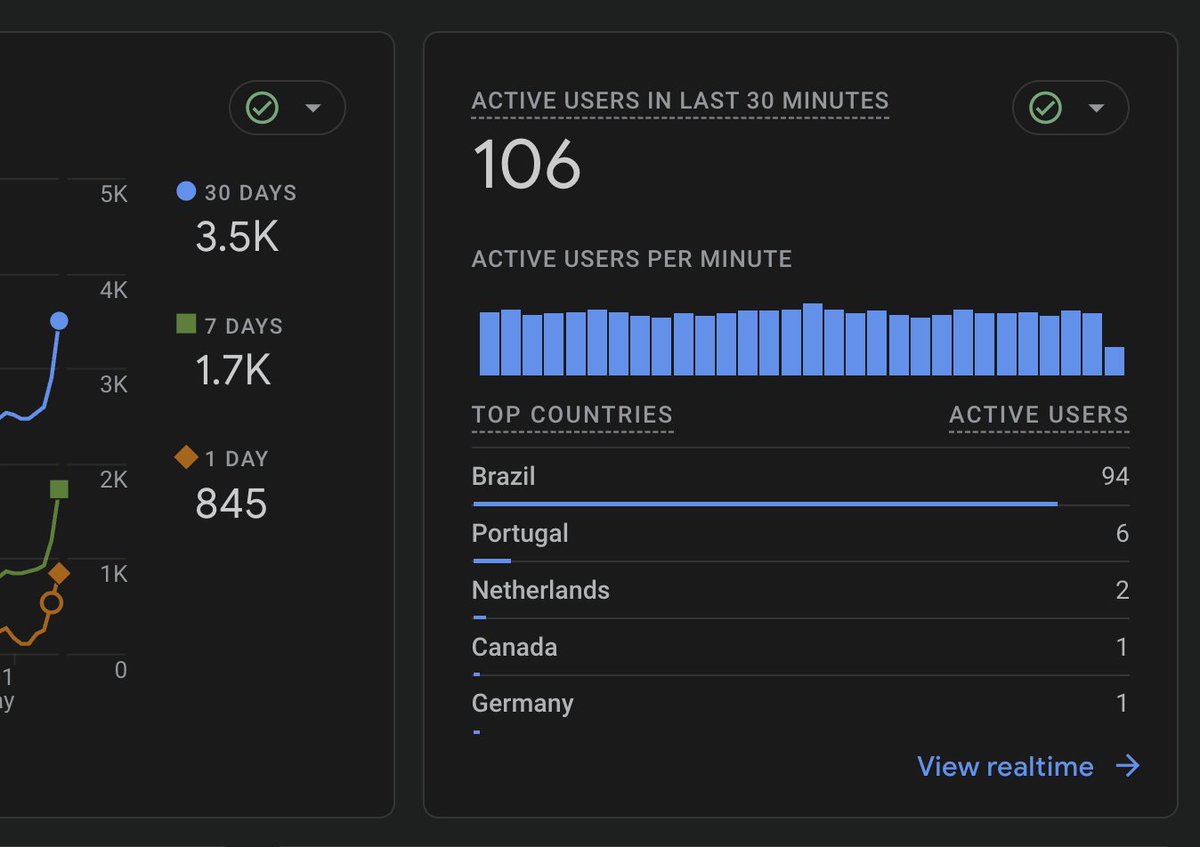Click the blue endpoint dot on 30-day line

59,321
